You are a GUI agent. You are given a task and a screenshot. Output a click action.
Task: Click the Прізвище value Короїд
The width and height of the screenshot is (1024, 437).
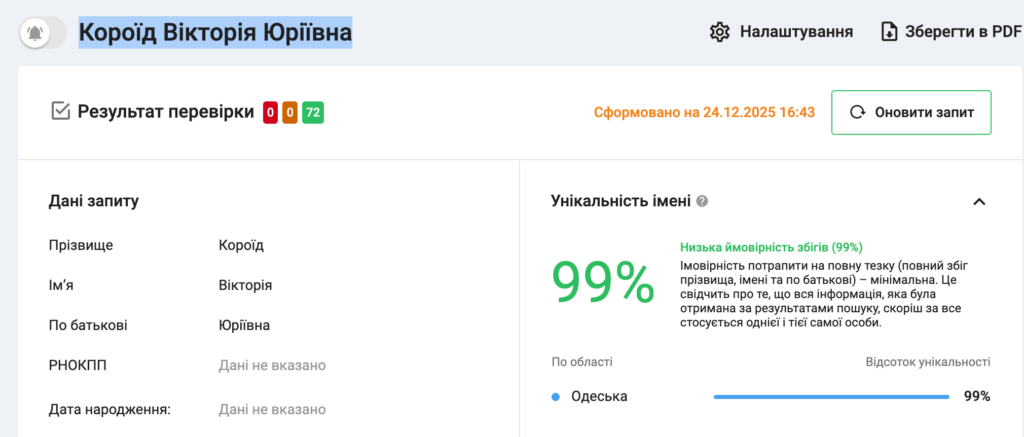[x=241, y=245]
